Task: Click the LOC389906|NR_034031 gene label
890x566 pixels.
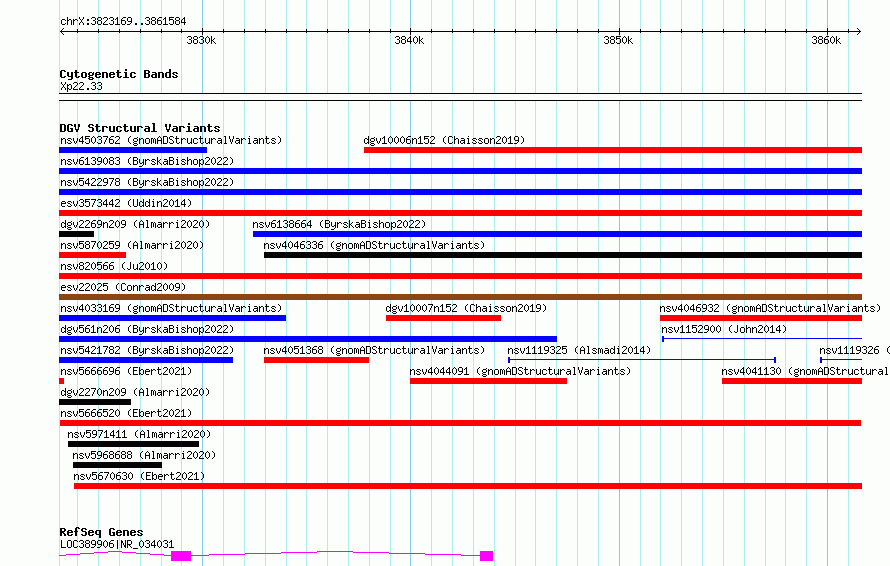Action: point(117,544)
